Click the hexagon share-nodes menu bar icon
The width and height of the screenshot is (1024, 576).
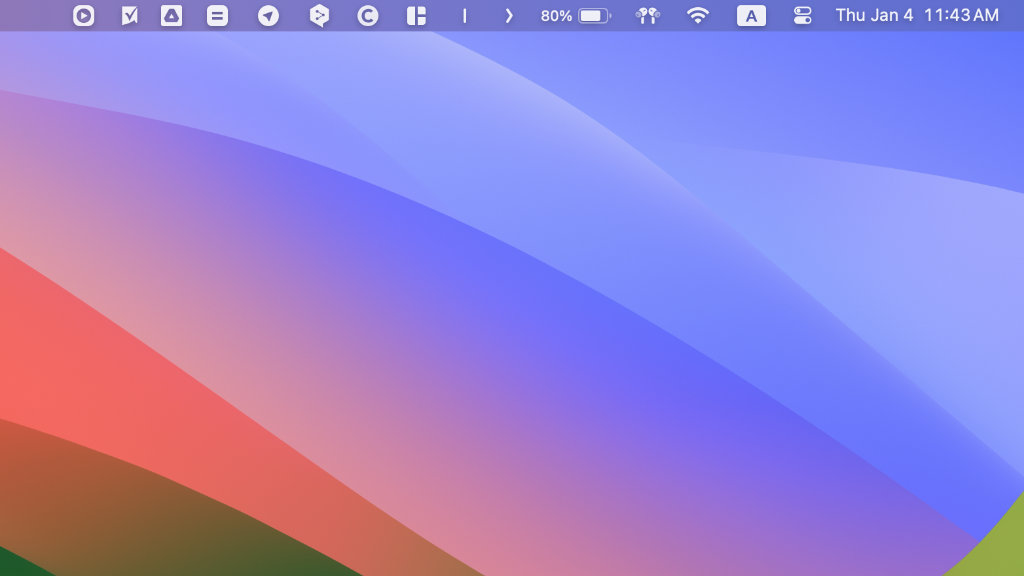[x=318, y=16]
